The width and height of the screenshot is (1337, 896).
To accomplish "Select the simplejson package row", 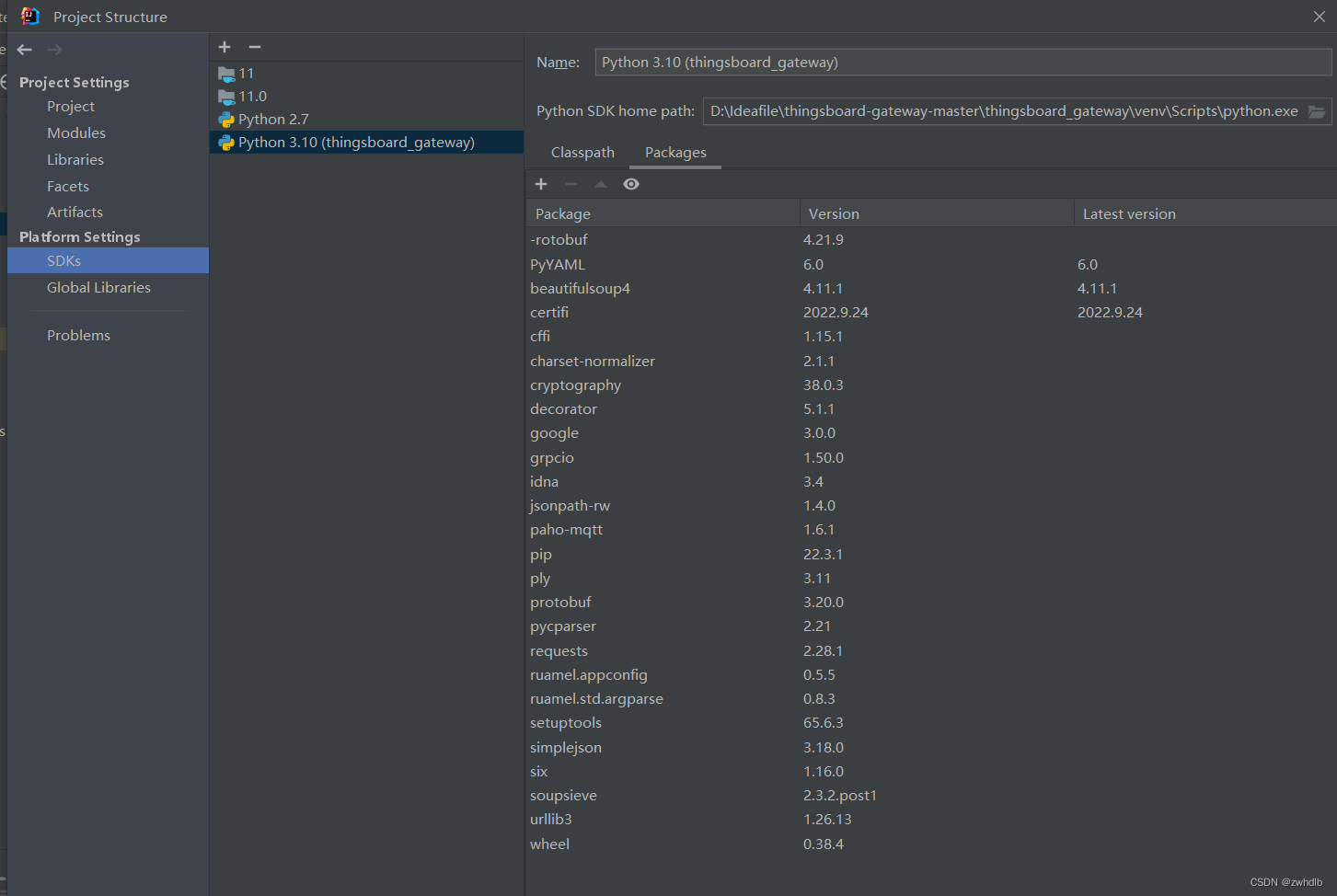I will tap(931, 748).
